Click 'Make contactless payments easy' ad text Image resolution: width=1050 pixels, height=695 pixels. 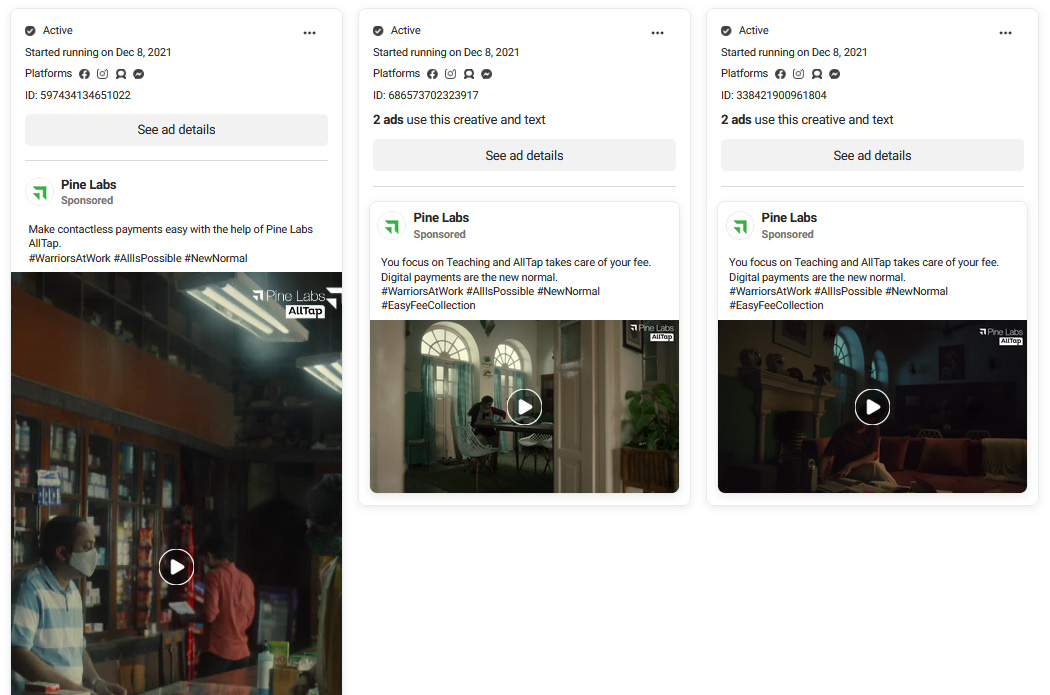[170, 236]
